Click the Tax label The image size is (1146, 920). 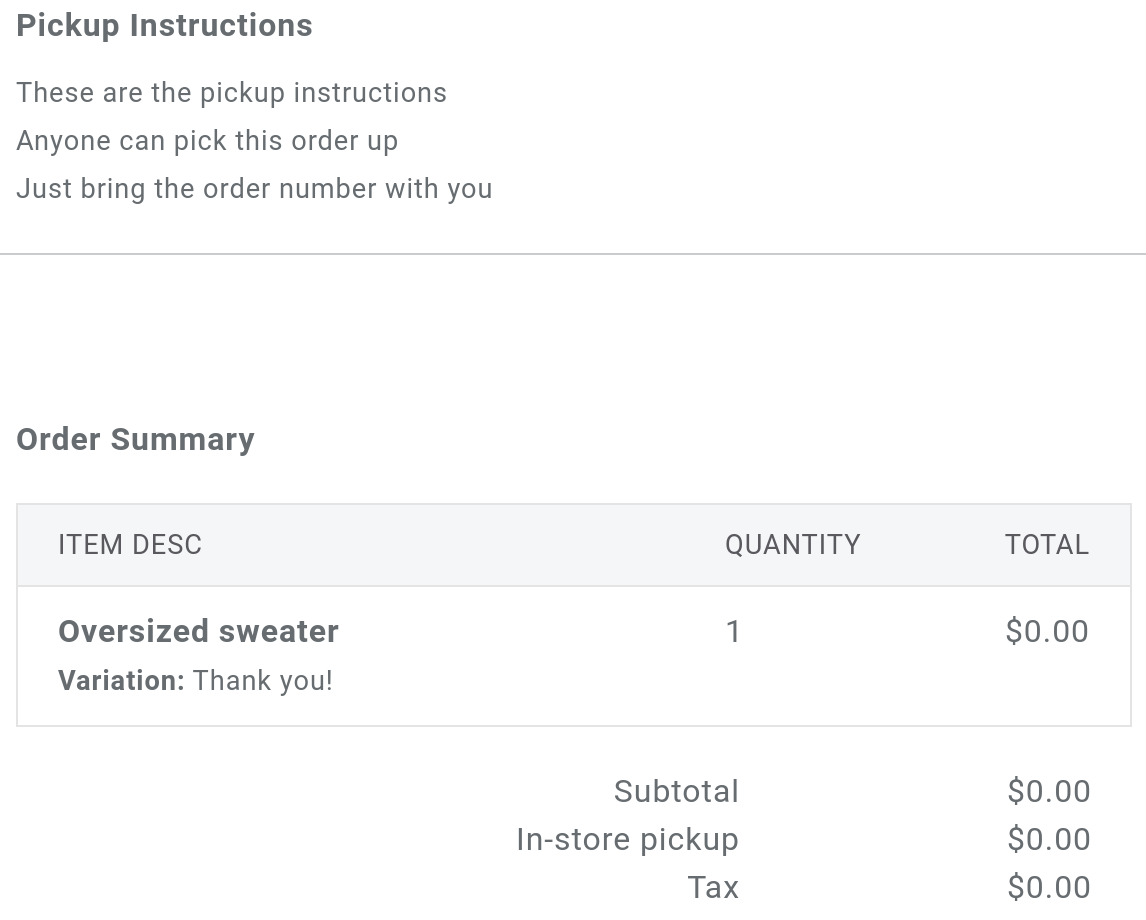(713, 888)
